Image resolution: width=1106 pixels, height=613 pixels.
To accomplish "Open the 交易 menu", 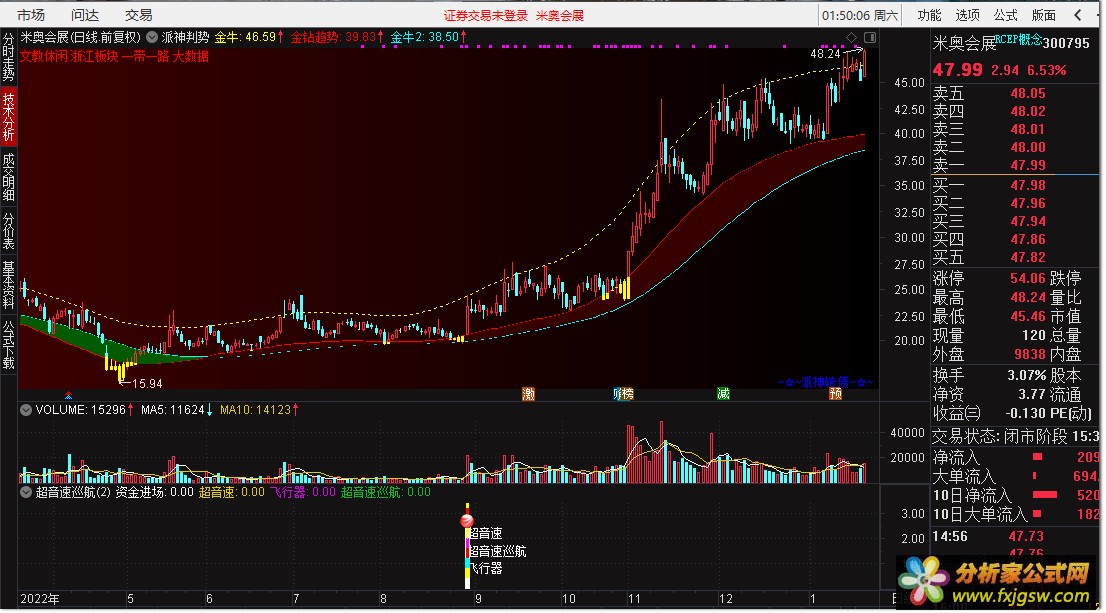I will (138, 15).
